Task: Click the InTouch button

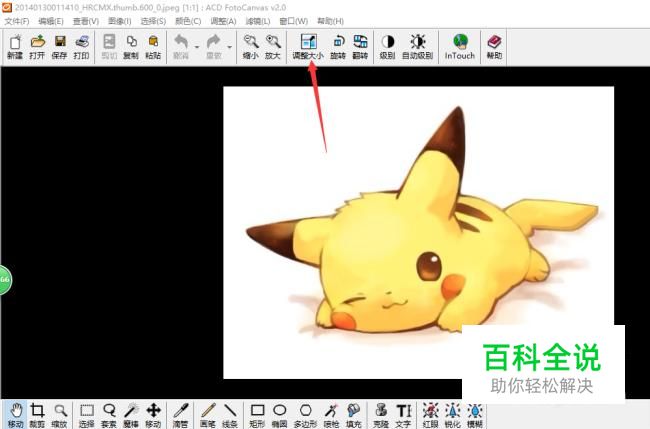Action: pyautogui.click(x=460, y=46)
